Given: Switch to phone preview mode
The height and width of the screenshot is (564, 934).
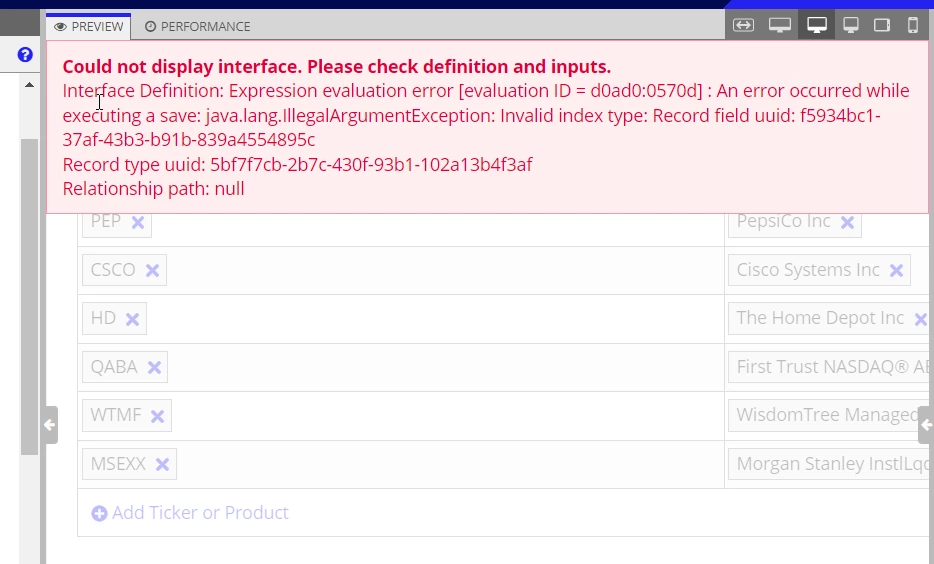Looking at the screenshot, I should click(913, 25).
